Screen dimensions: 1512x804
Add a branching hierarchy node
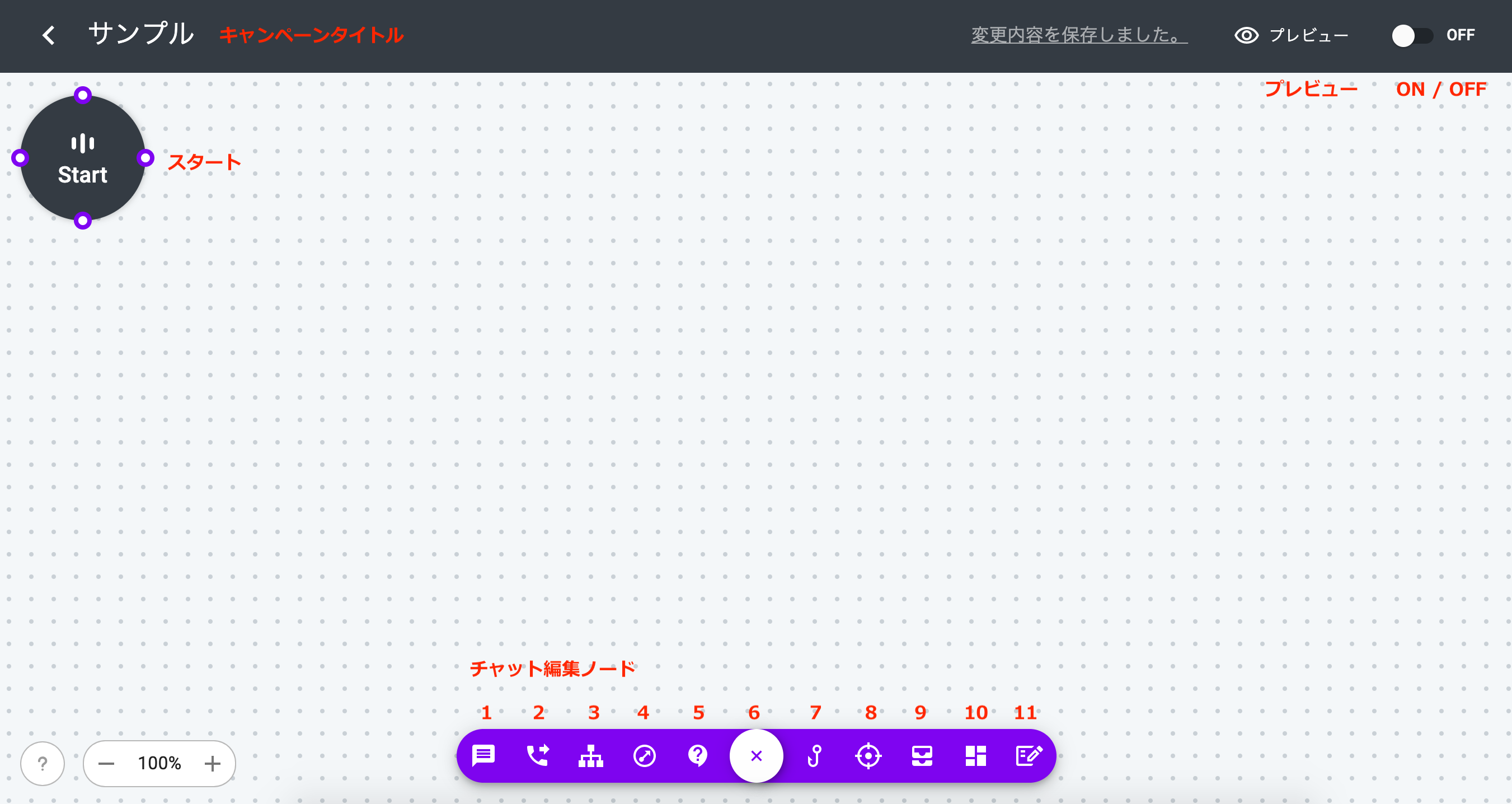591,756
